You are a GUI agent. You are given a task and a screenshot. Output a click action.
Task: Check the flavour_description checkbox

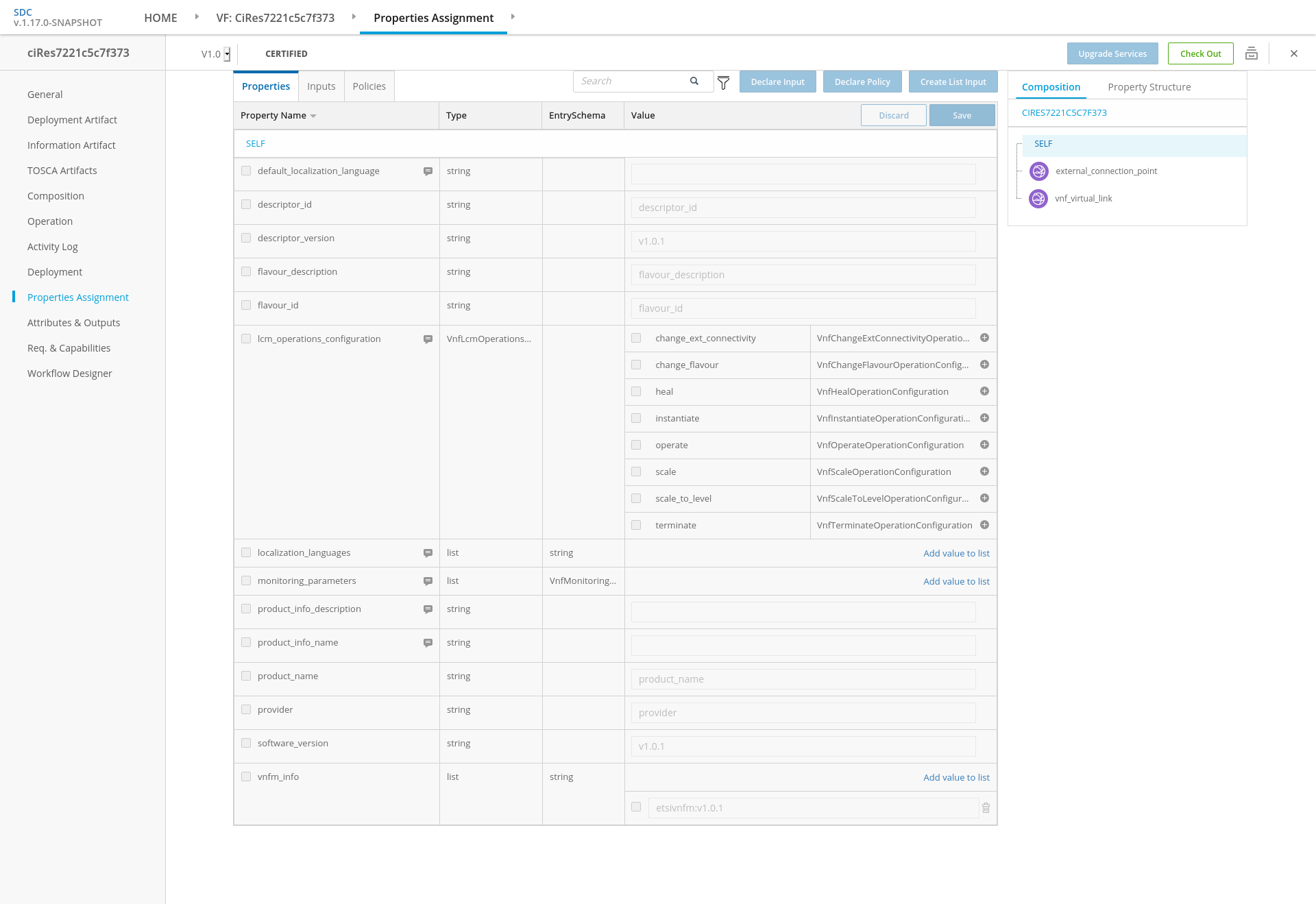coord(246,271)
